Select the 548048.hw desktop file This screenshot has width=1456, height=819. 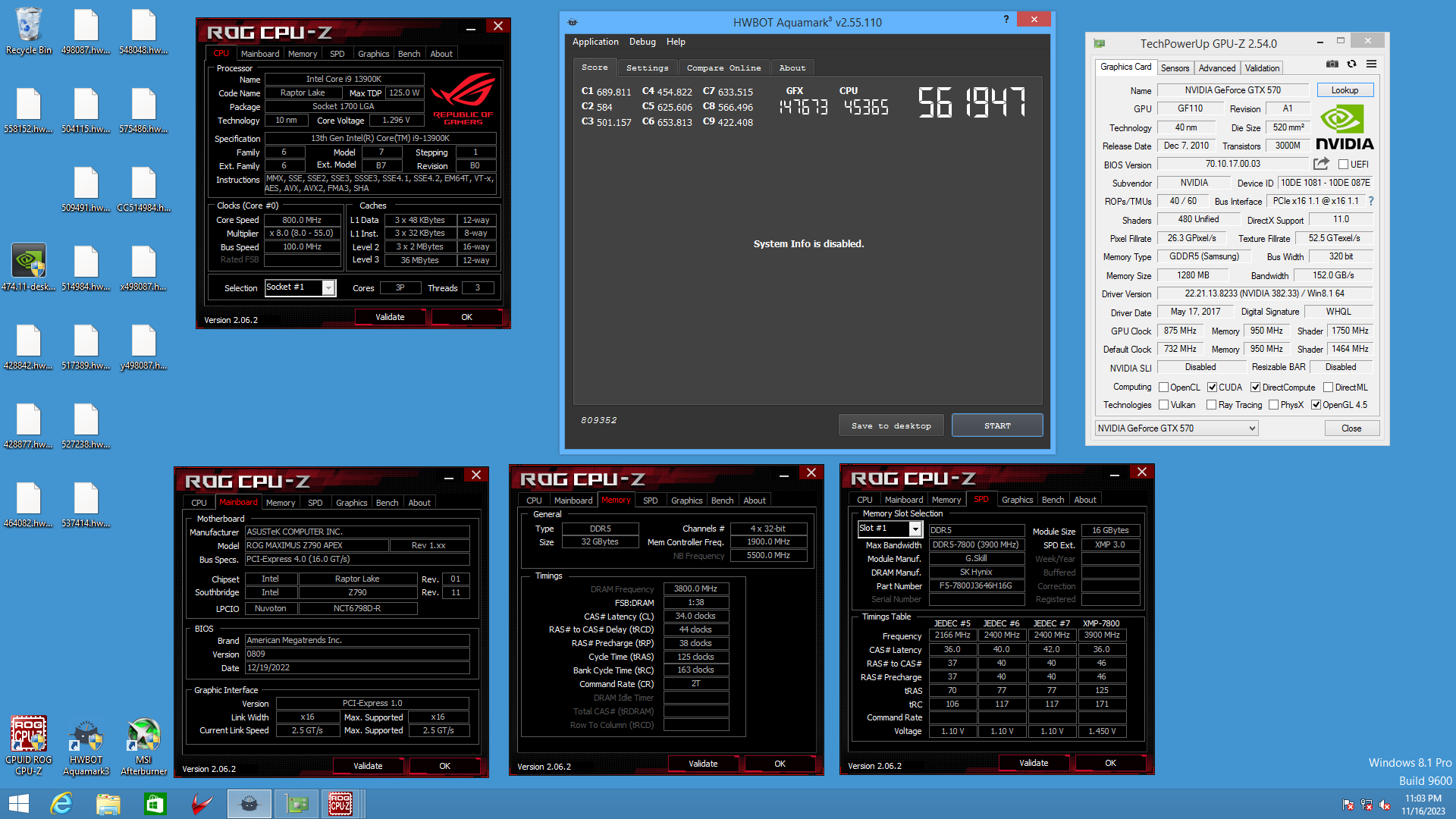(x=143, y=32)
